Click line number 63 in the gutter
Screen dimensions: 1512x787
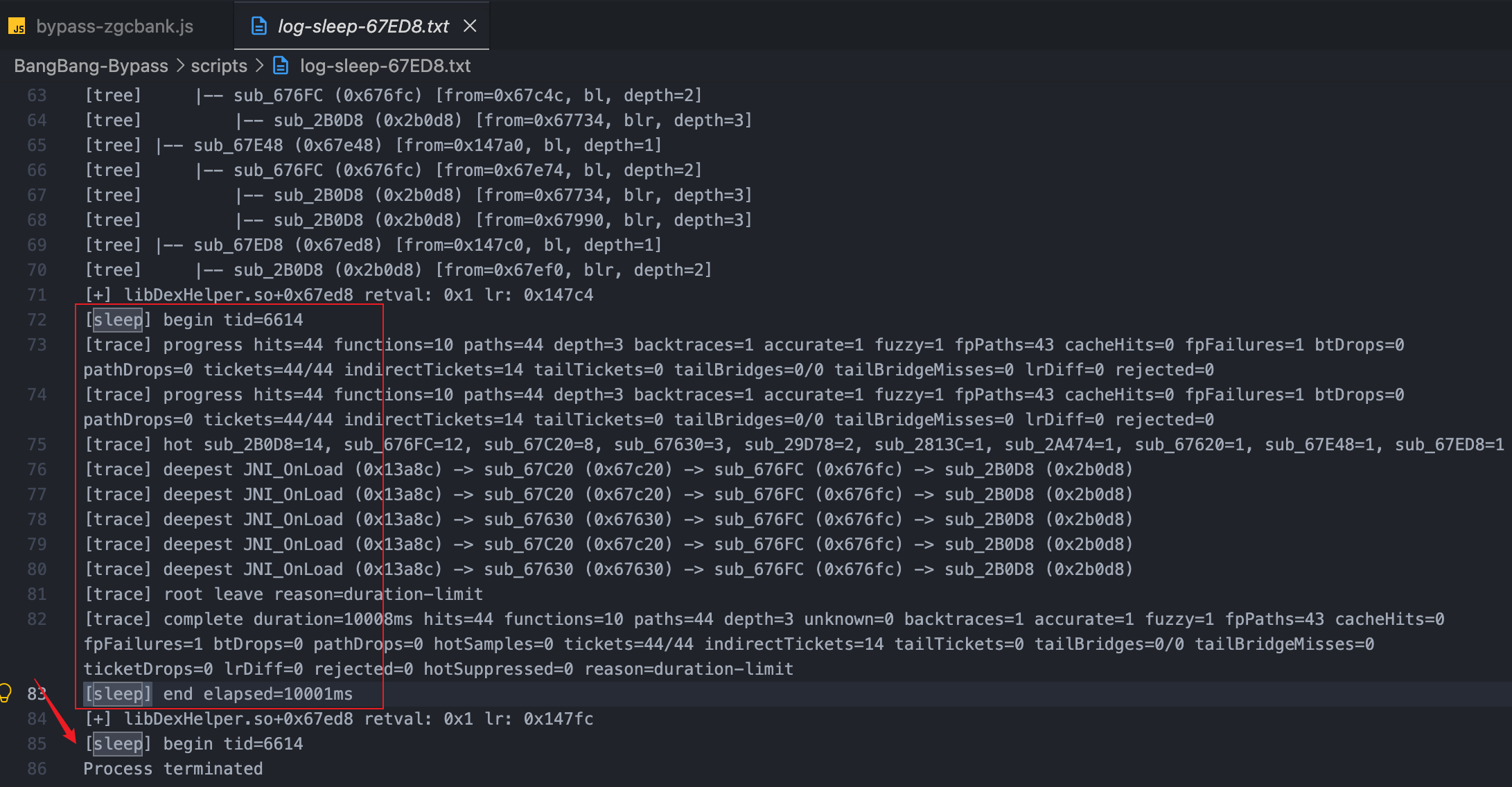[37, 96]
